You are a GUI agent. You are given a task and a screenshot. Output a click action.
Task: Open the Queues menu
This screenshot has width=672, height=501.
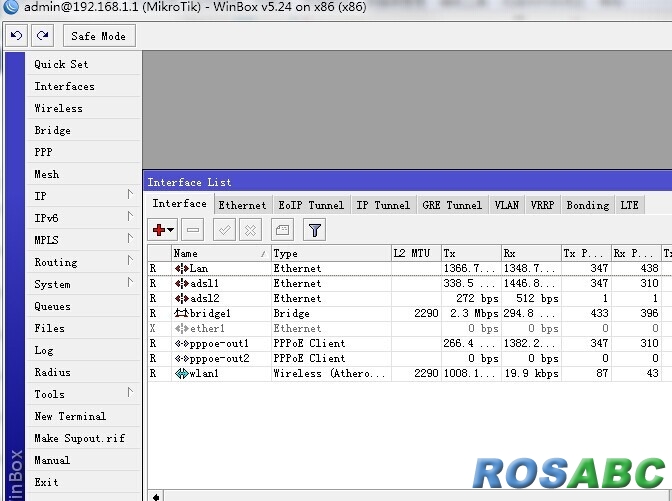(84, 306)
